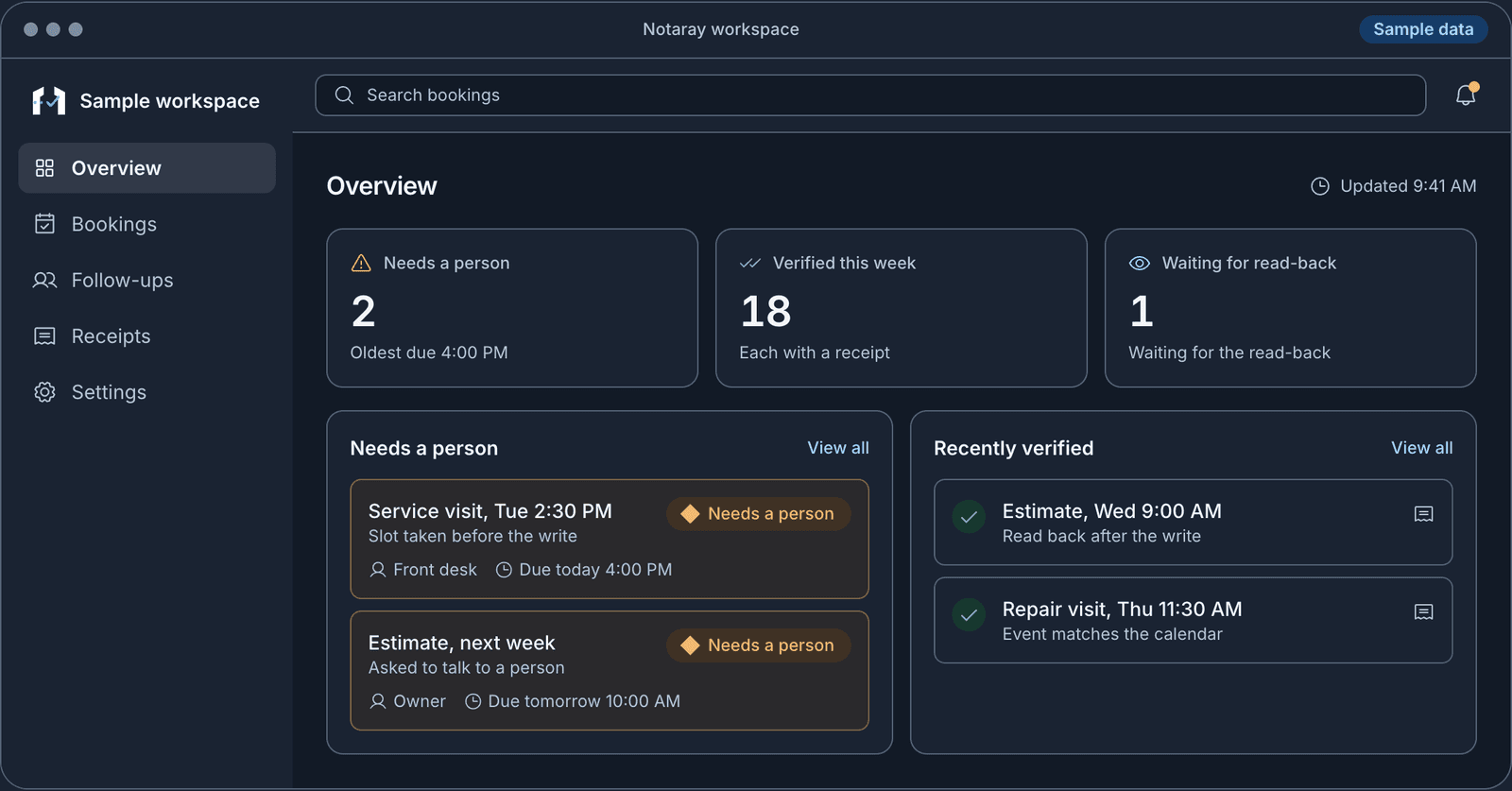Image resolution: width=1512 pixels, height=791 pixels.
Task: Click the Needs a person badge on Estimate, next week
Action: pyautogui.click(x=759, y=645)
